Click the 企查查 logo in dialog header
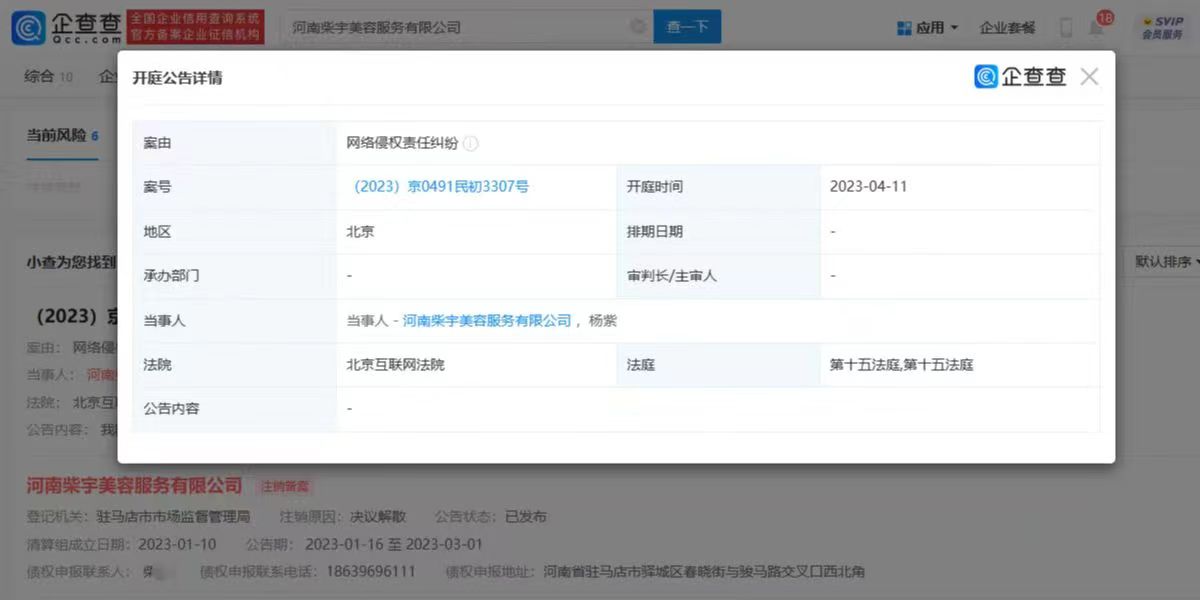The height and width of the screenshot is (600, 1200). click(1020, 77)
